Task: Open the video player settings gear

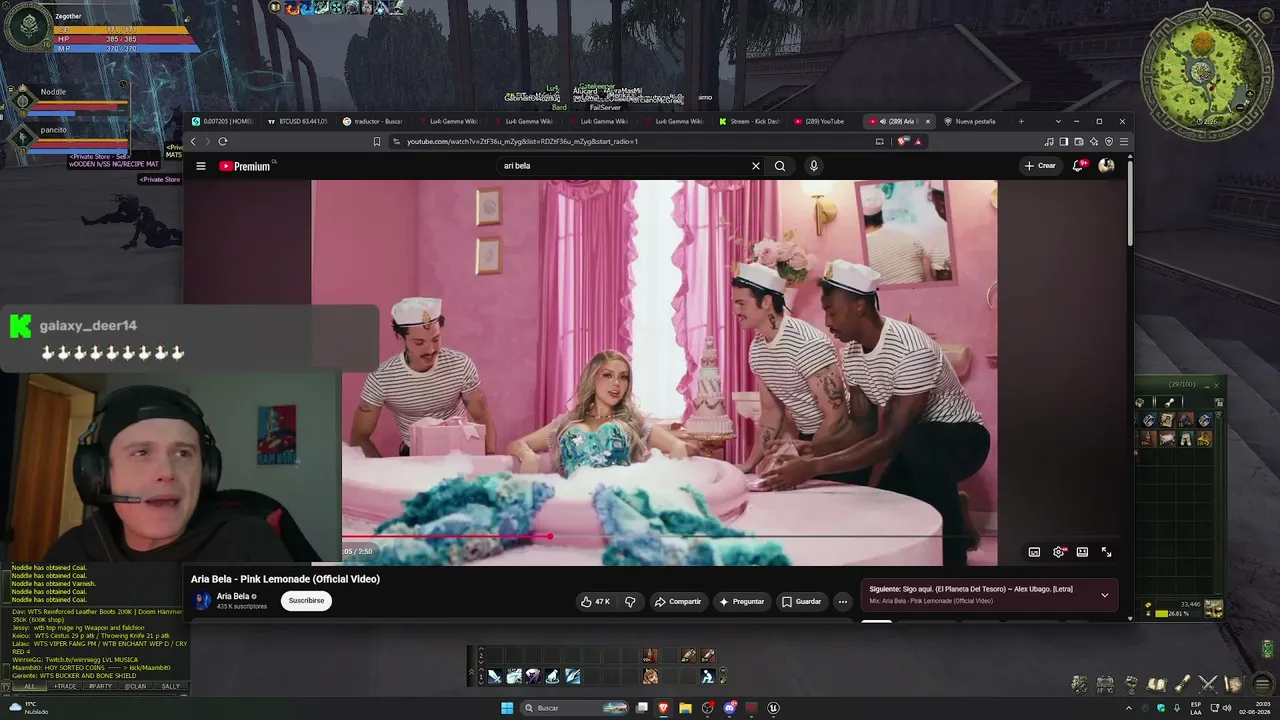Action: point(1059,552)
